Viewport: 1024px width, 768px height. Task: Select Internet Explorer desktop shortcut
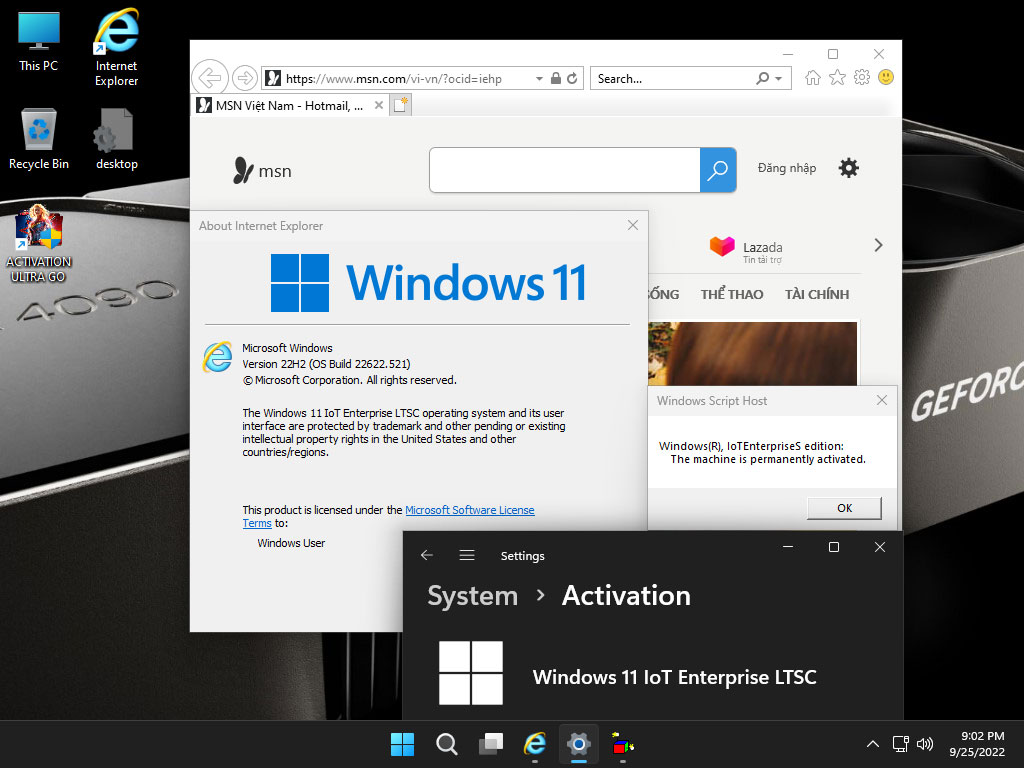[116, 47]
